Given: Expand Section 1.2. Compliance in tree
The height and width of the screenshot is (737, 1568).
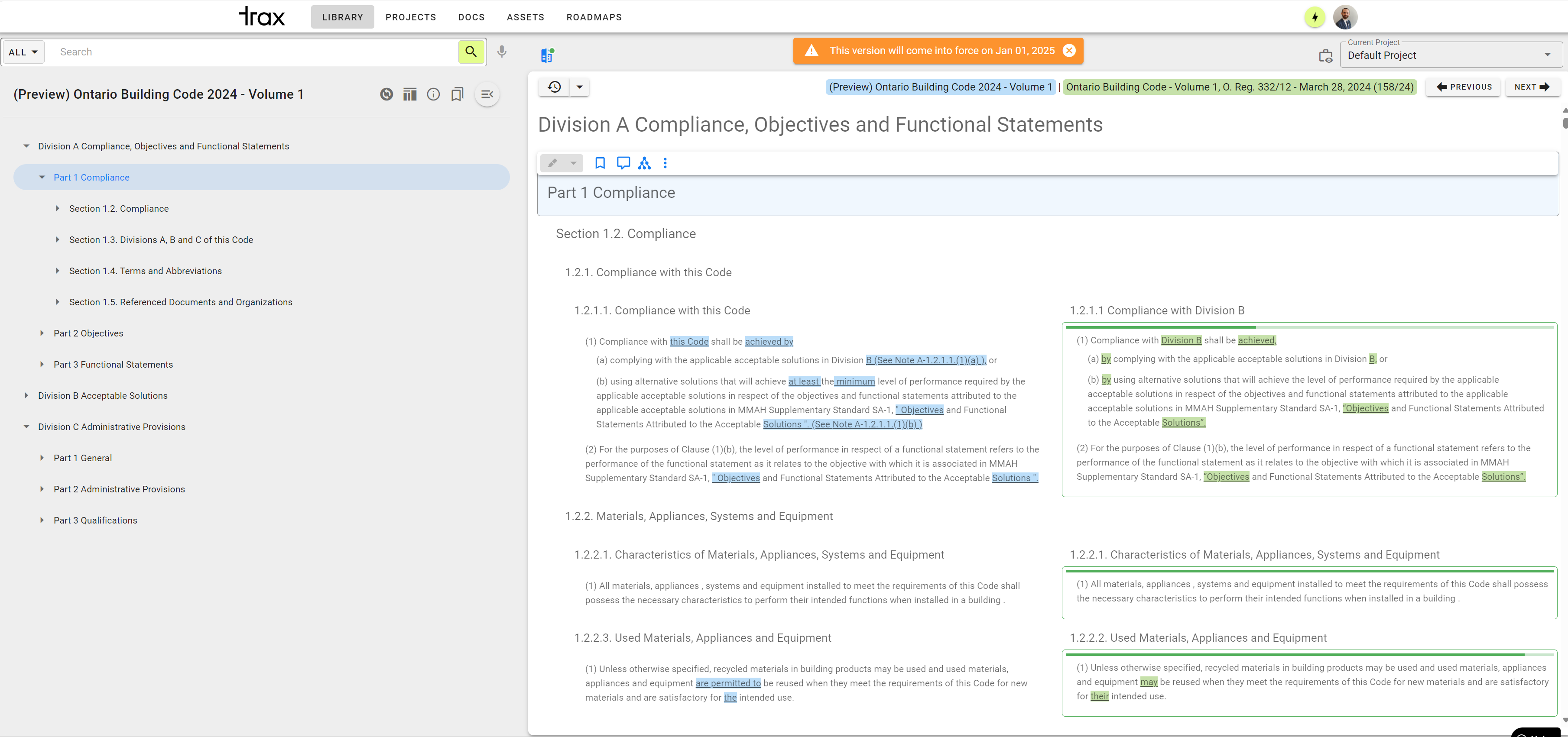Looking at the screenshot, I should coord(57,208).
